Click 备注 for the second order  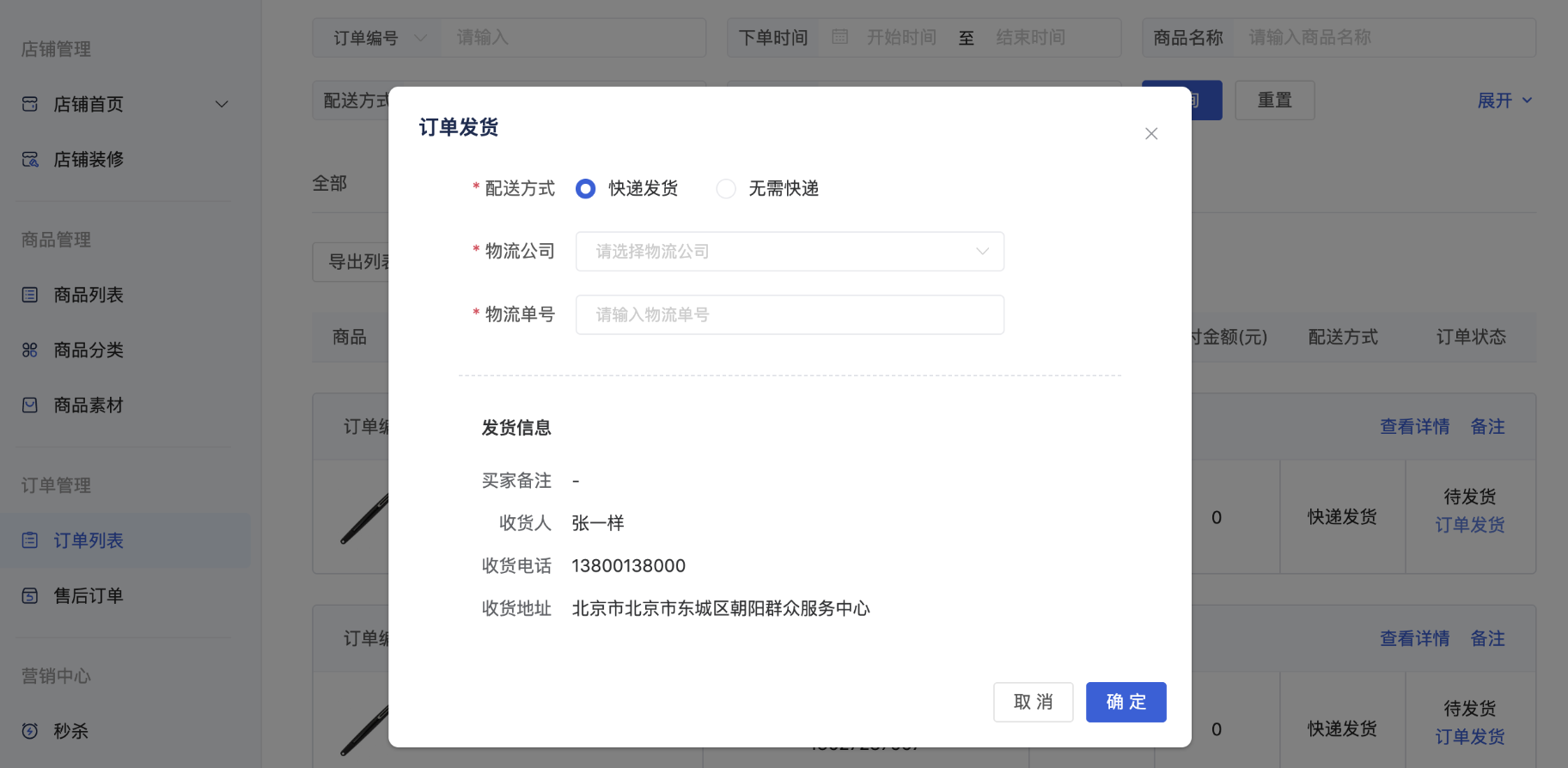click(1487, 639)
